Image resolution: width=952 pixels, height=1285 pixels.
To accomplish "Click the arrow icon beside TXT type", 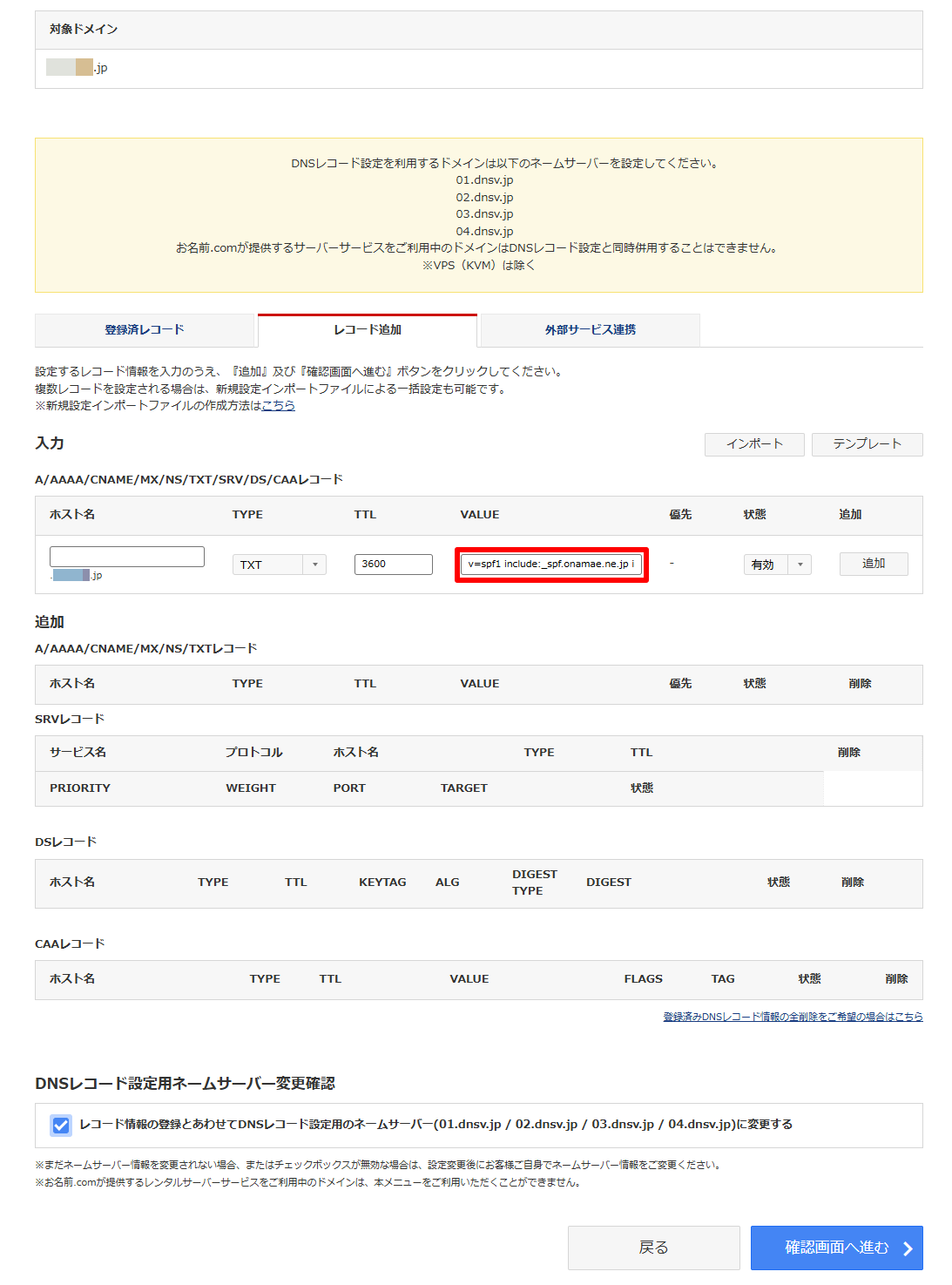I will coord(314,565).
